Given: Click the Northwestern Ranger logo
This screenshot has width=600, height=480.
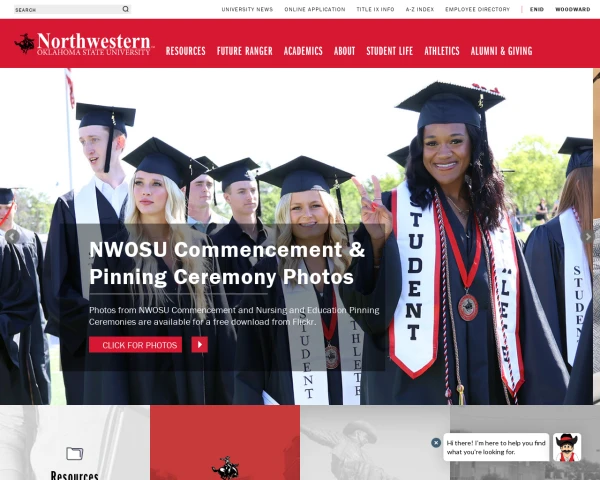Looking at the screenshot, I should click(84, 44).
